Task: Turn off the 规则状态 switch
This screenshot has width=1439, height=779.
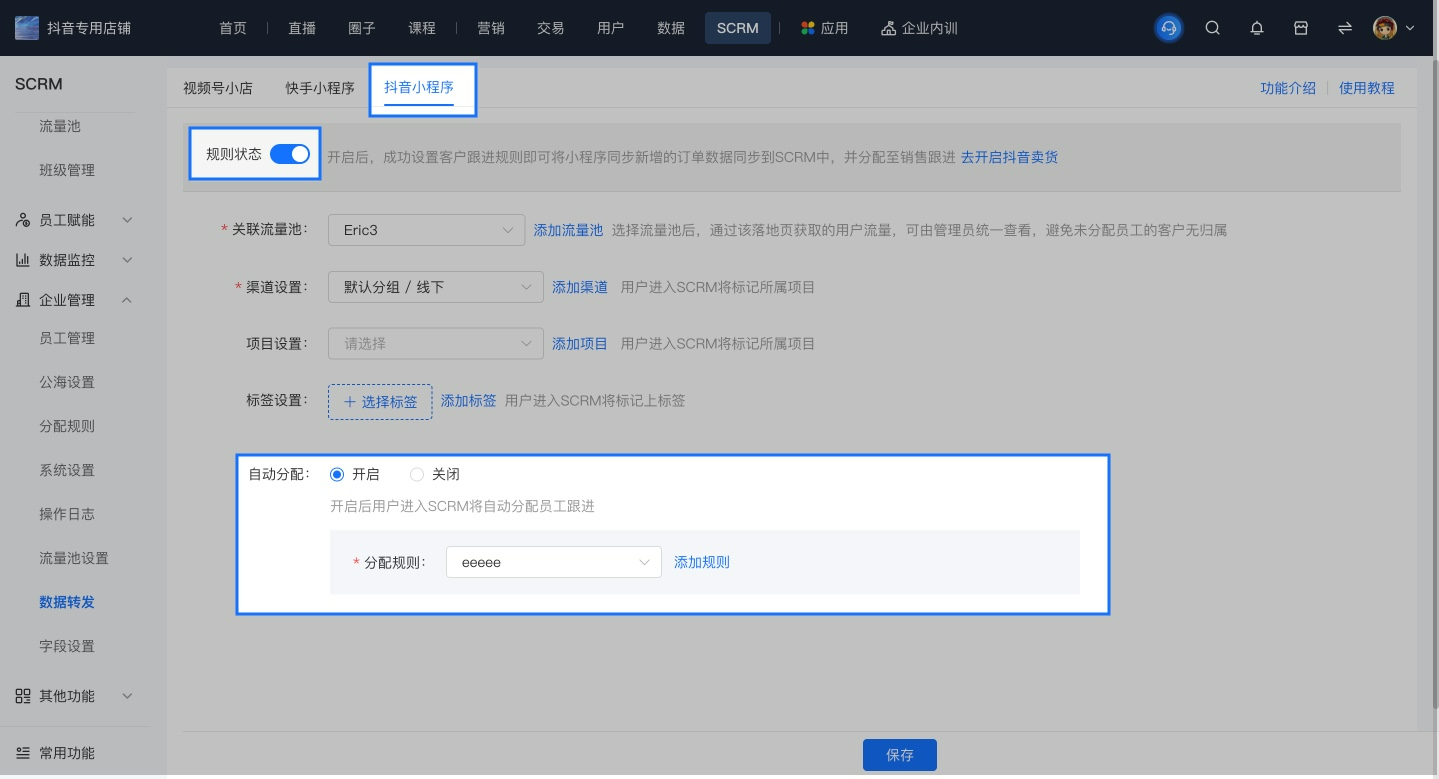Action: point(290,154)
